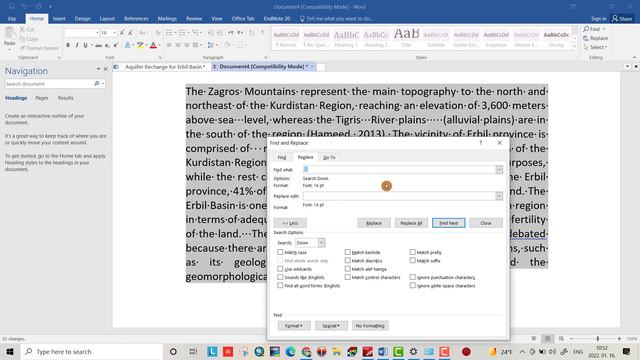The image size is (640, 360).
Task: Decrease font size with Shrink Font icon
Action: point(130,33)
